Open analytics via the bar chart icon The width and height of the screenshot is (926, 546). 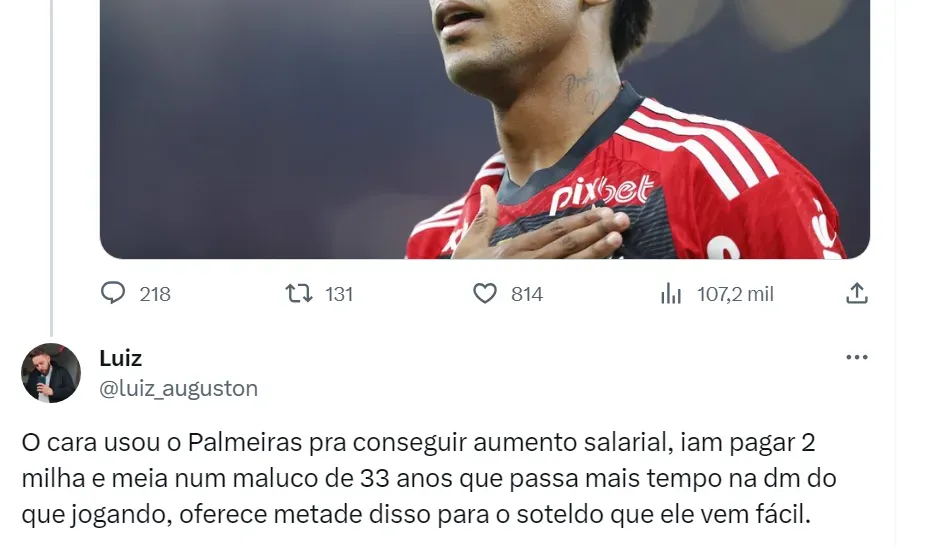[x=671, y=293]
